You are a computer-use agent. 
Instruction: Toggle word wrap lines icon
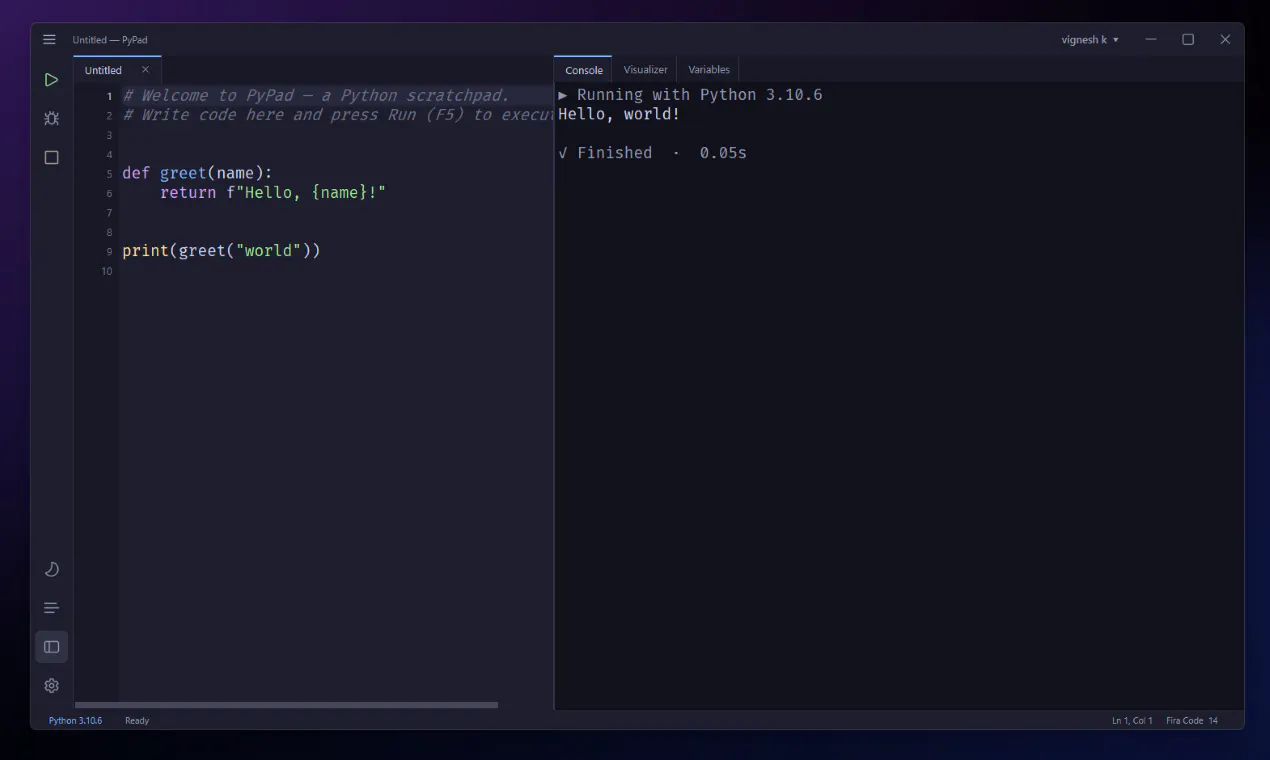click(x=52, y=608)
